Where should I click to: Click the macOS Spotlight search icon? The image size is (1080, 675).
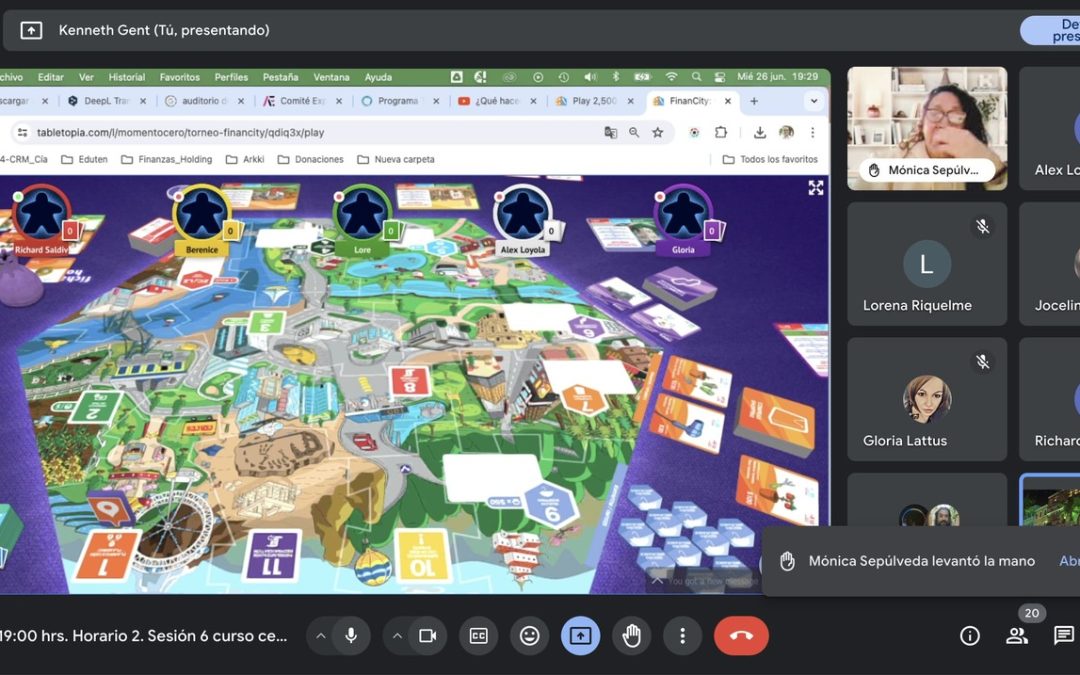point(696,77)
